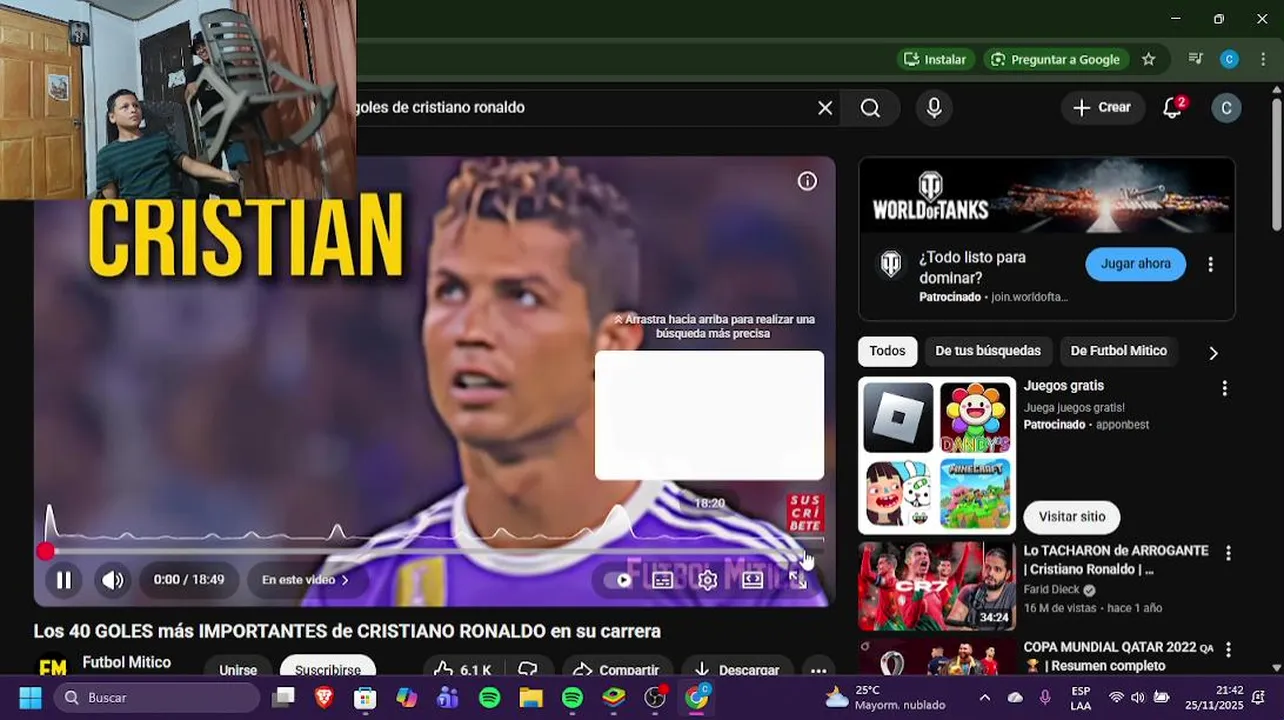Open the YouTube account avatar menu
Viewport: 1284px width, 720px height.
pyautogui.click(x=1226, y=108)
